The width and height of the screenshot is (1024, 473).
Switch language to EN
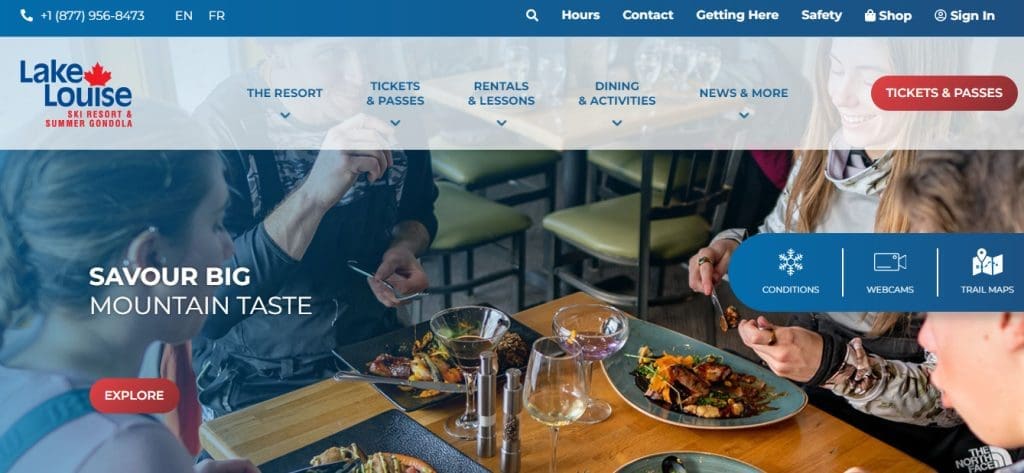coord(184,16)
